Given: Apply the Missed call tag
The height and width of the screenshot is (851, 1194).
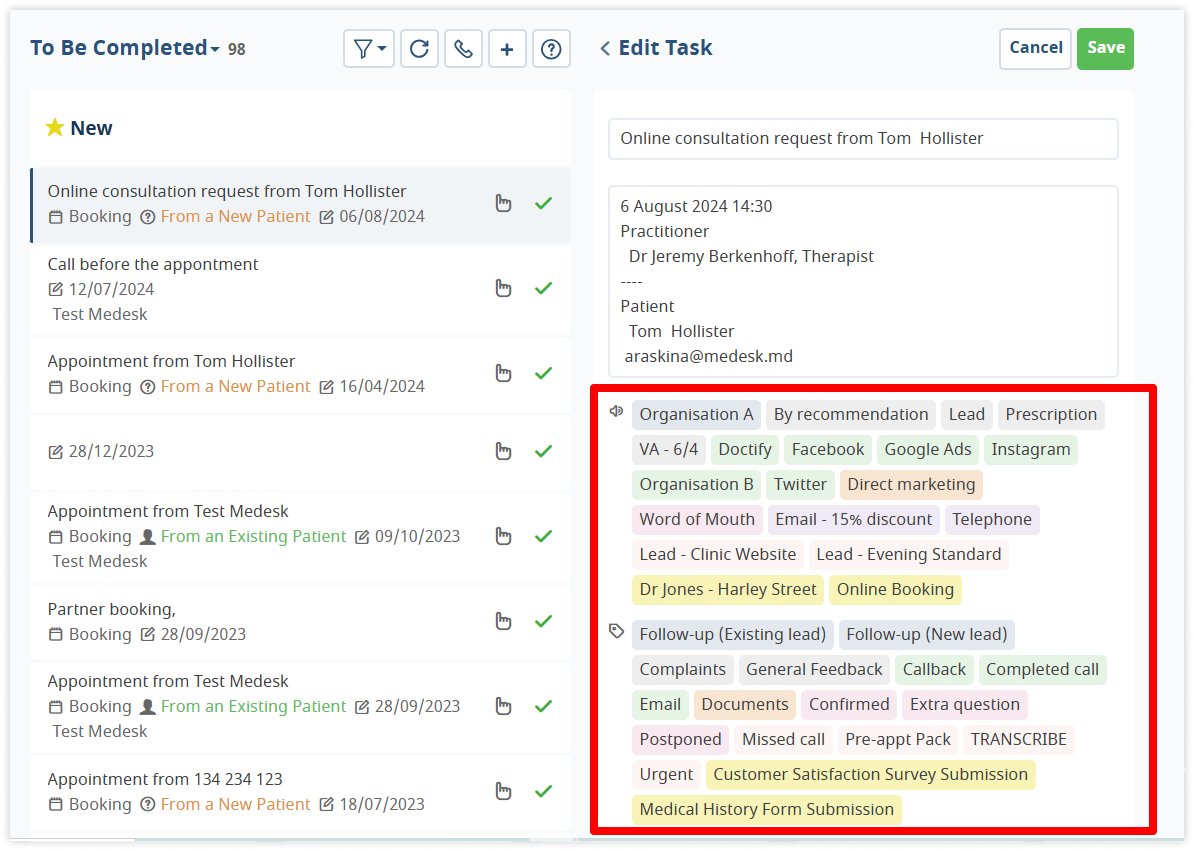Looking at the screenshot, I should tap(783, 740).
